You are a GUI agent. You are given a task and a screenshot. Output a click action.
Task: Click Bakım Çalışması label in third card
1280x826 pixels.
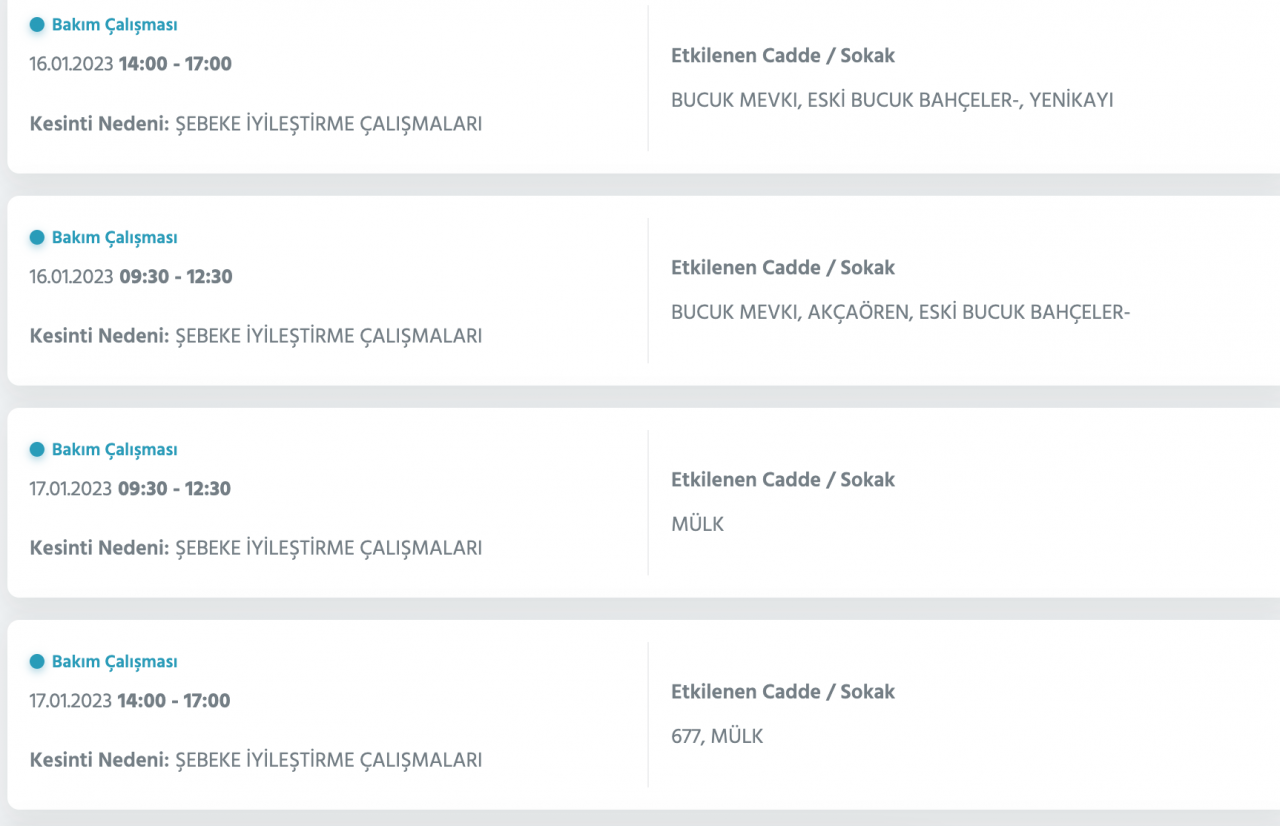(x=114, y=449)
